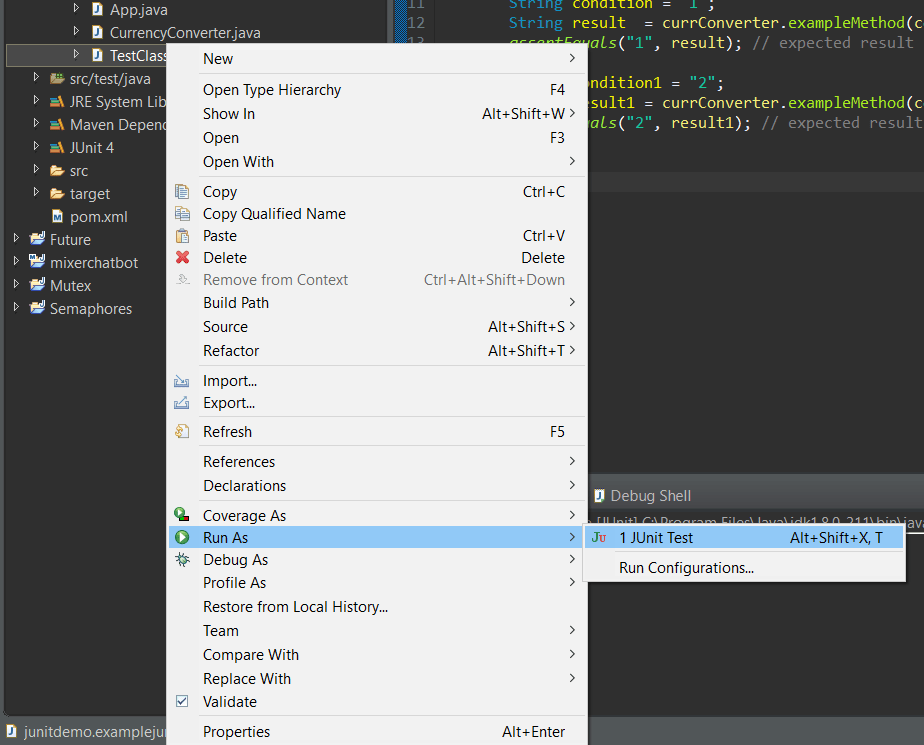924x745 pixels.
Task: Expand the Future project node
Action: [x=15, y=239]
